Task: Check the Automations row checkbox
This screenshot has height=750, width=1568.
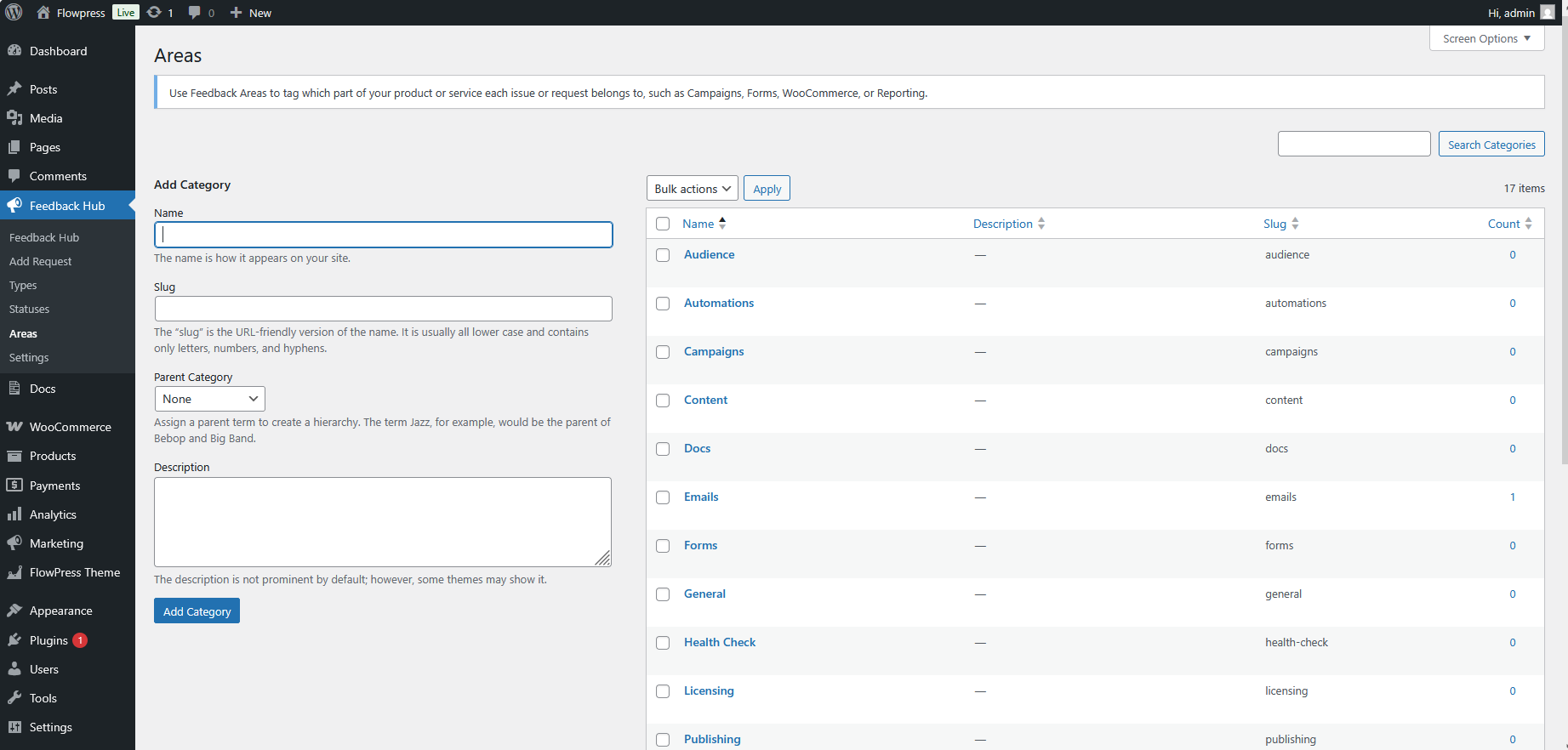Action: tap(663, 304)
